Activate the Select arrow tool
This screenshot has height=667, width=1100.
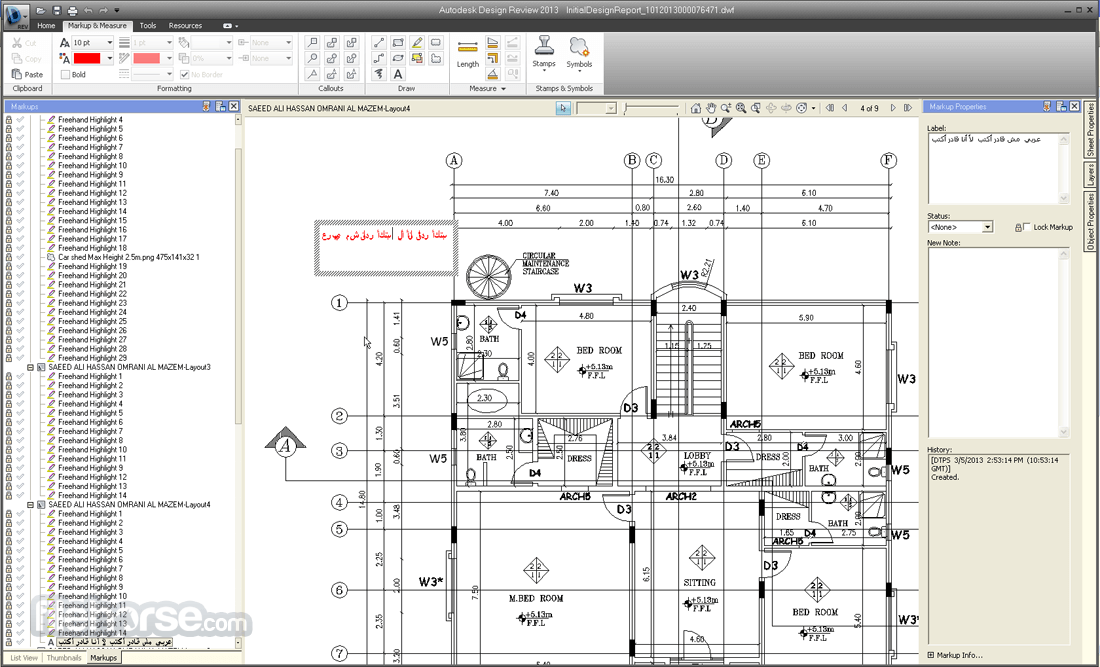[x=563, y=108]
